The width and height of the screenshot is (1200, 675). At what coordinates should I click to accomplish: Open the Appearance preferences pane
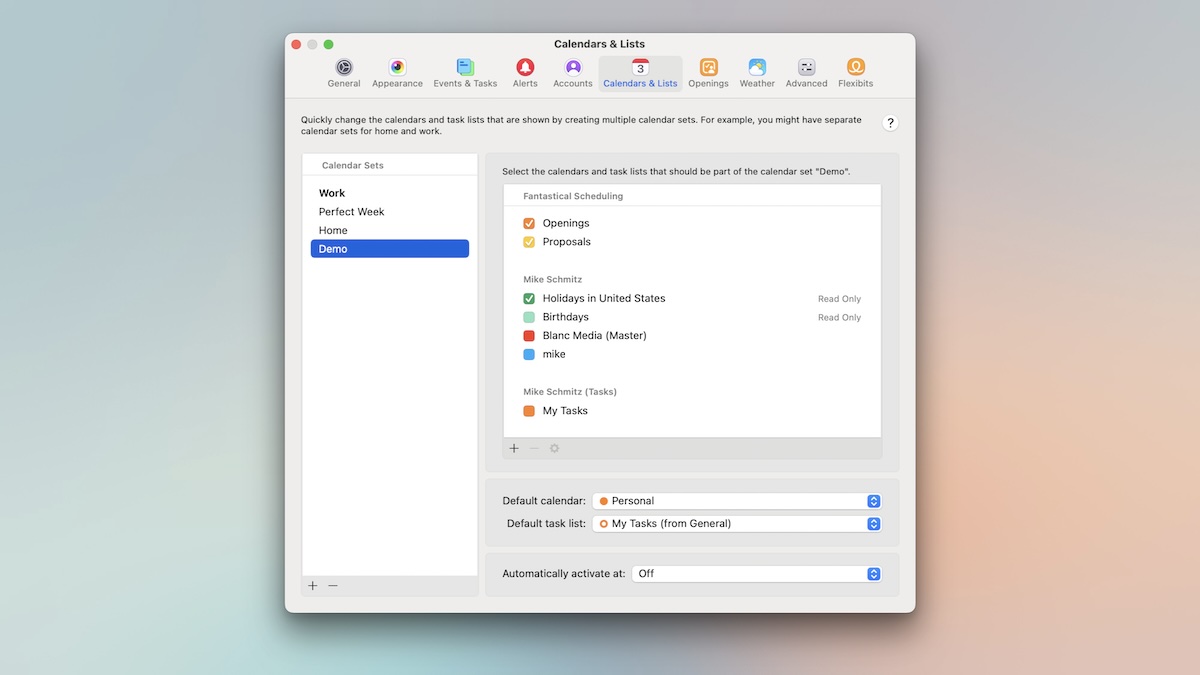pos(397,74)
